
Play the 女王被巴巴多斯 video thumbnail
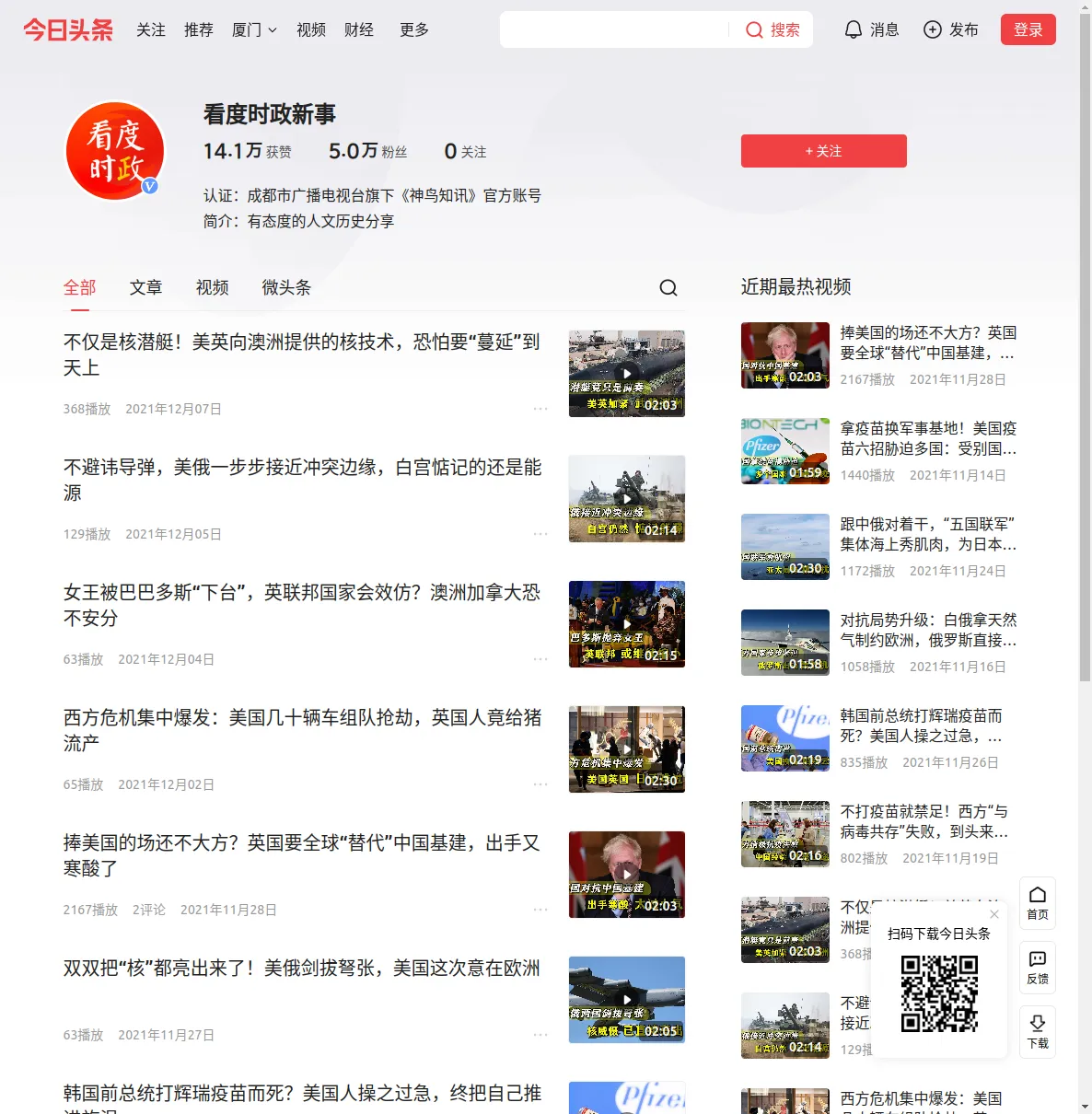[x=627, y=624]
